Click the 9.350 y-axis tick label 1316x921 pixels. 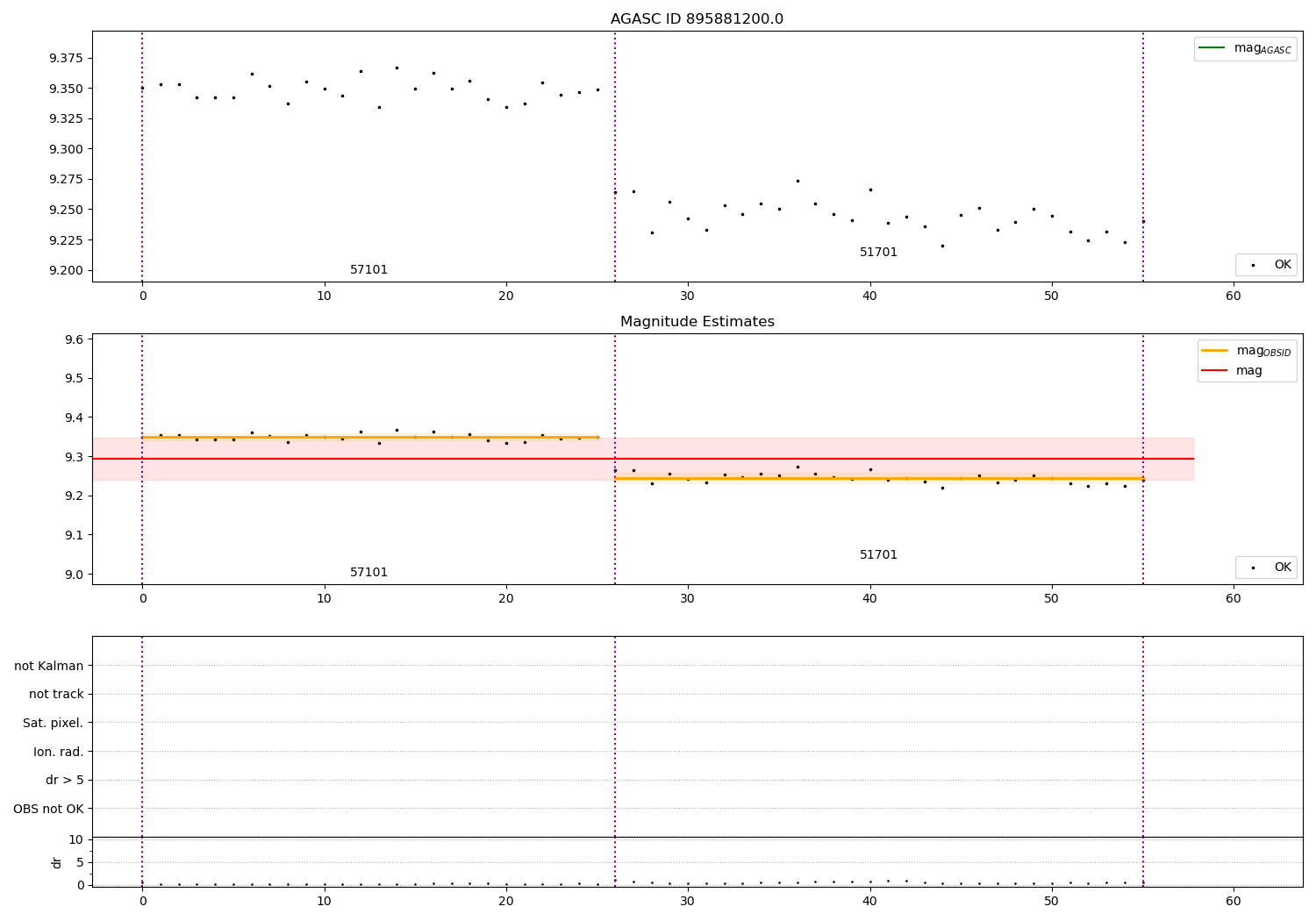click(67, 89)
